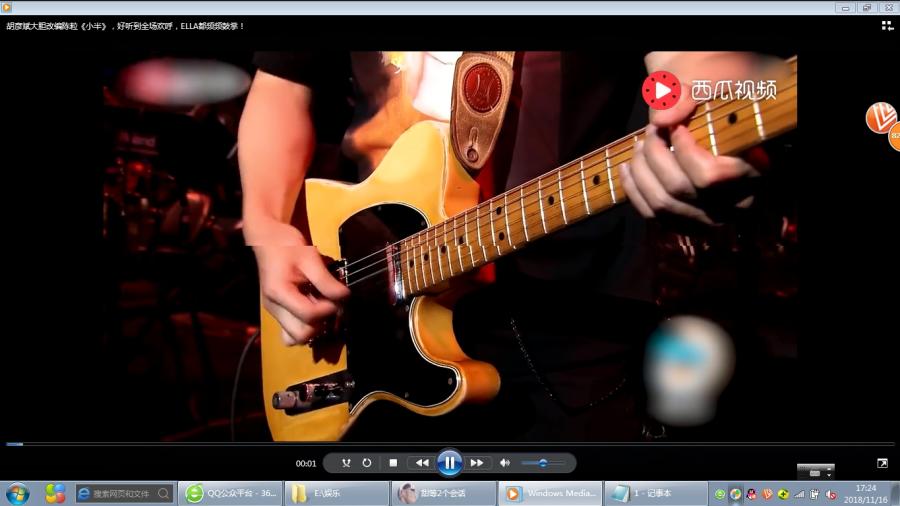Adjust the volume slider
Viewport: 900px width, 506px height.
[x=543, y=463]
